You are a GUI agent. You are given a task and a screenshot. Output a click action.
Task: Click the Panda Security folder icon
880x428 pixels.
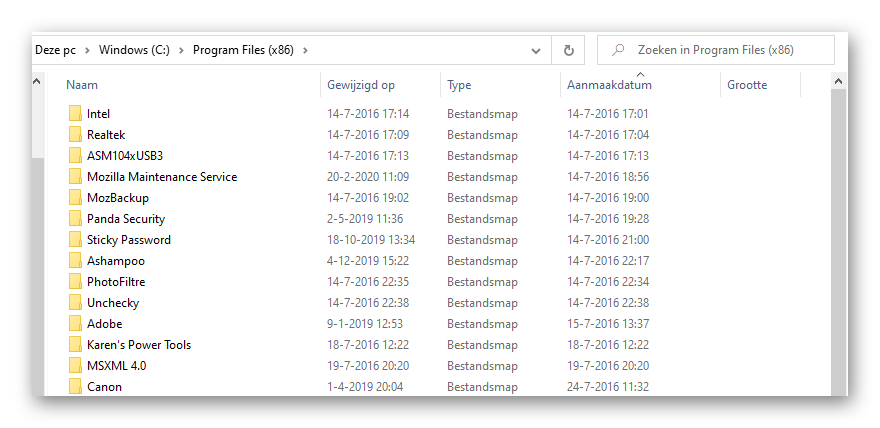[x=75, y=219]
